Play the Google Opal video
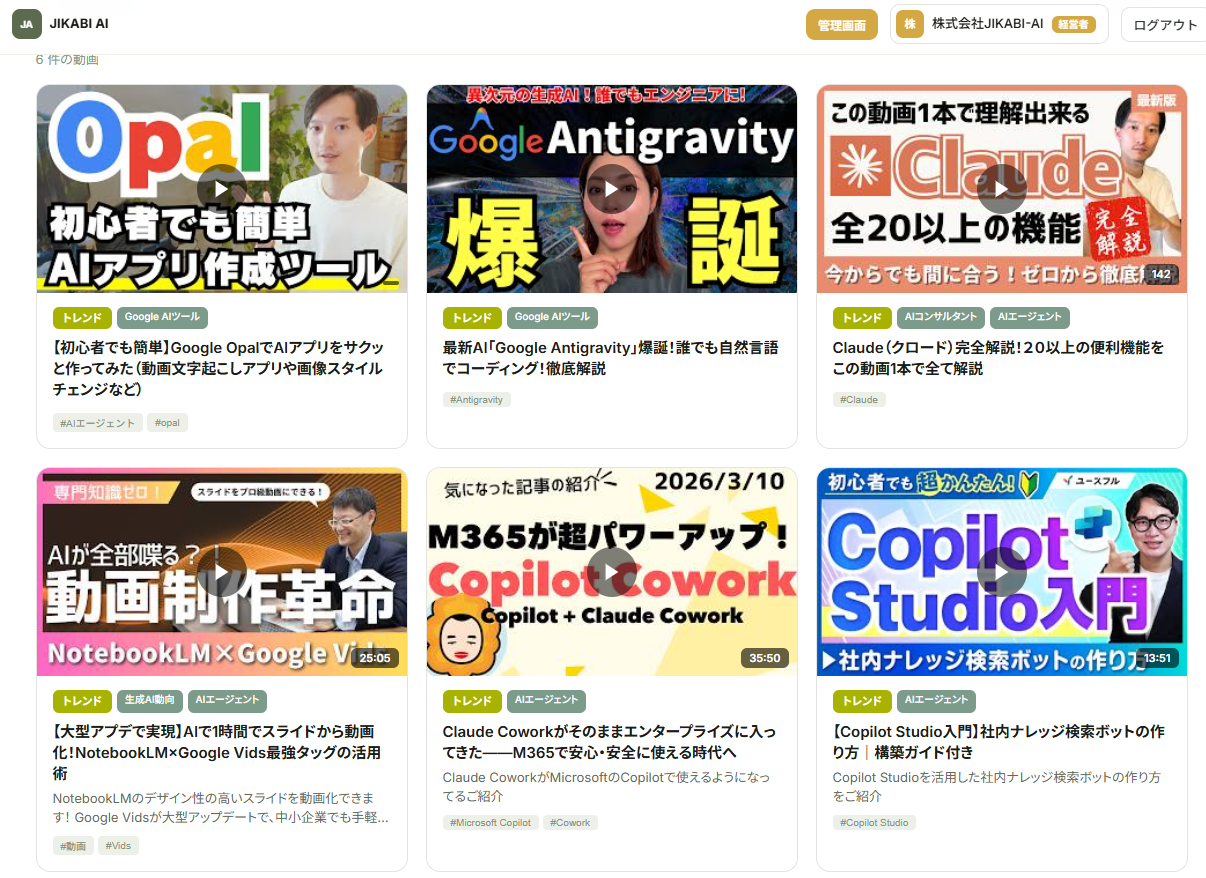1206x878 pixels. (222, 188)
